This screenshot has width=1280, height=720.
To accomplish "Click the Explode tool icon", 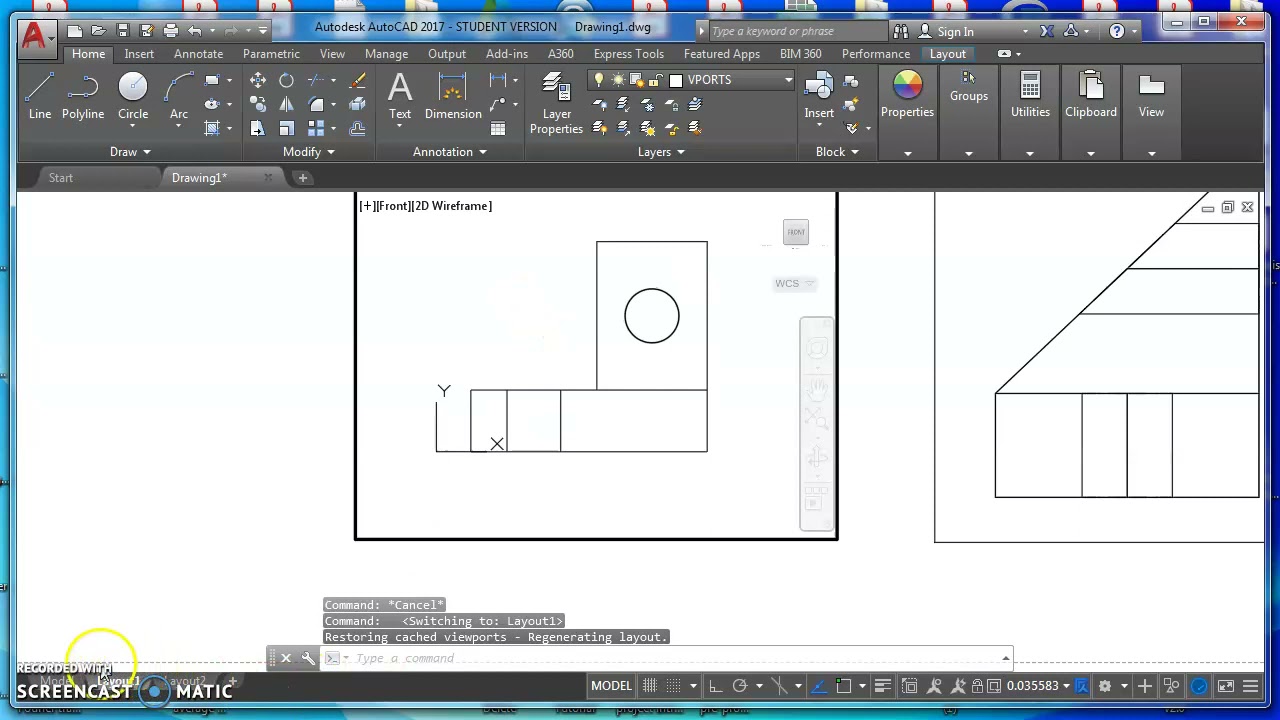I will point(358,104).
